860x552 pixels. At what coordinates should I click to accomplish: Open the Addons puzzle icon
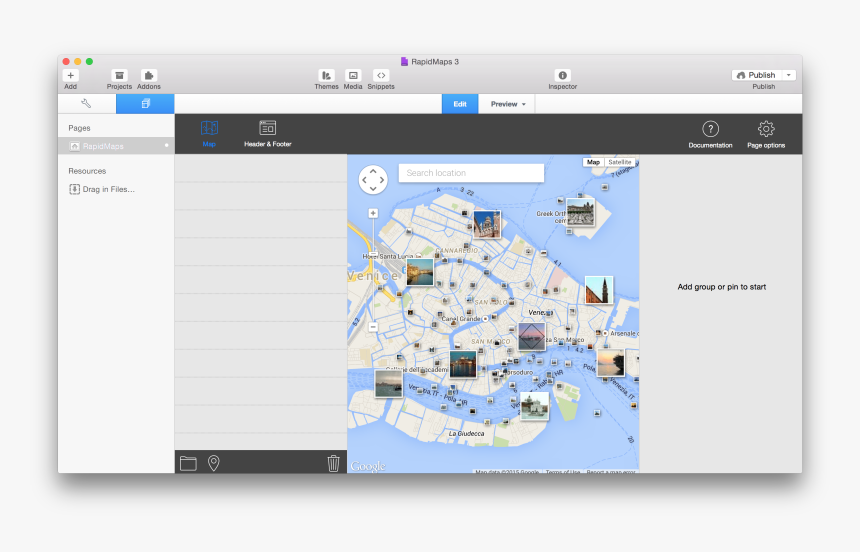click(x=149, y=75)
